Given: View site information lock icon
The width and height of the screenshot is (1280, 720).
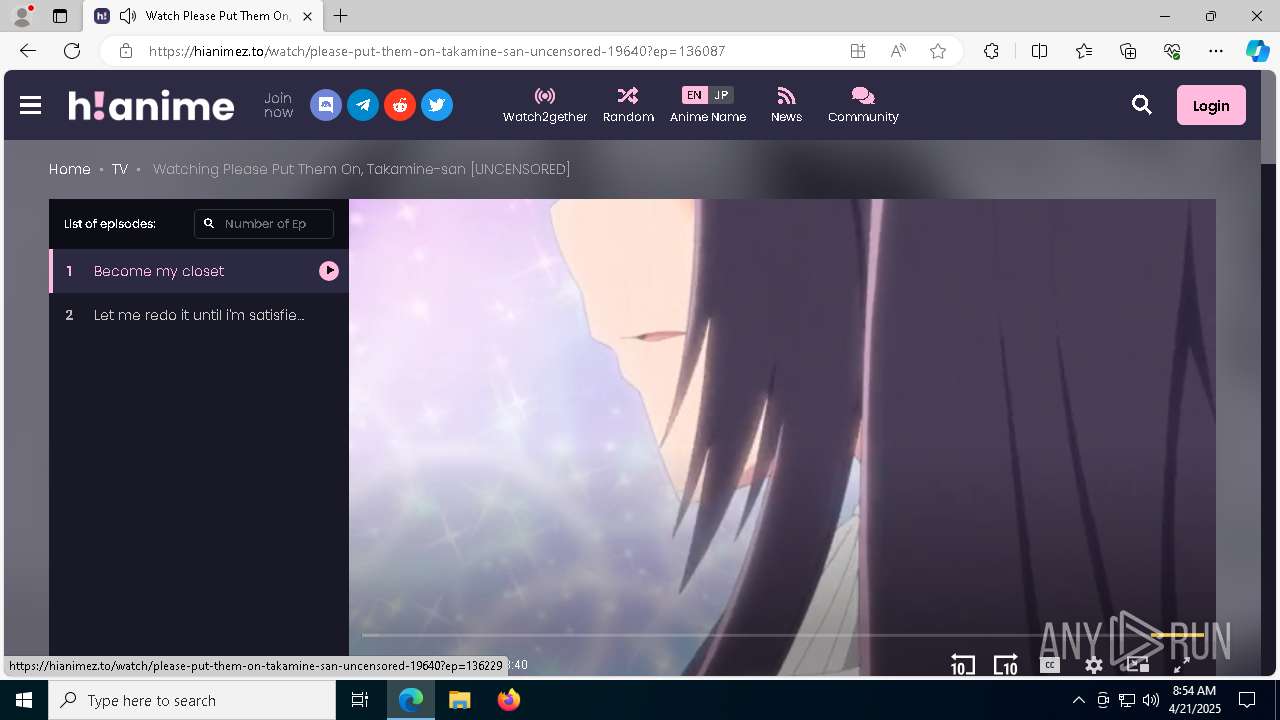Looking at the screenshot, I should click(x=125, y=51).
